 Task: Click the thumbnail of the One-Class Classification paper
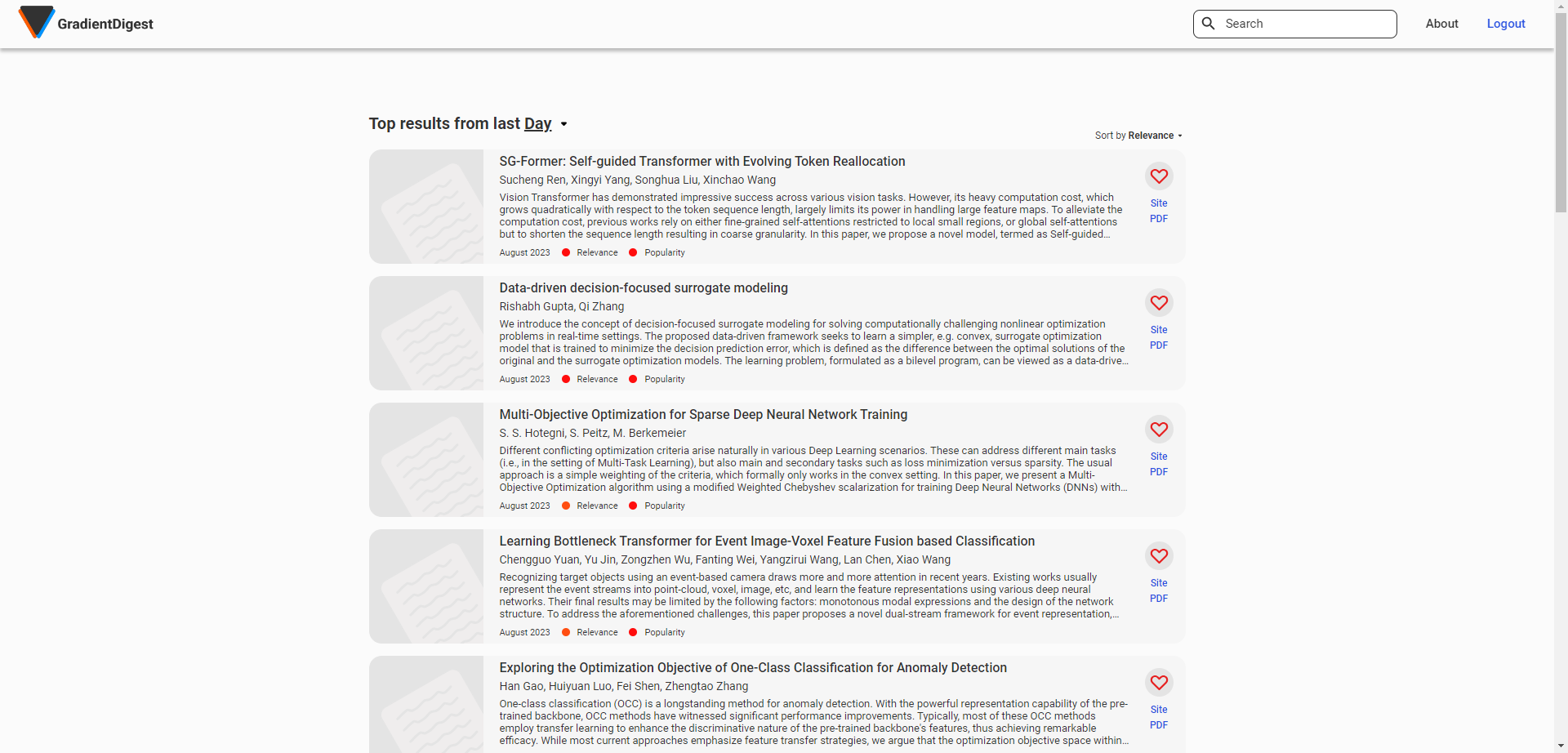point(426,704)
